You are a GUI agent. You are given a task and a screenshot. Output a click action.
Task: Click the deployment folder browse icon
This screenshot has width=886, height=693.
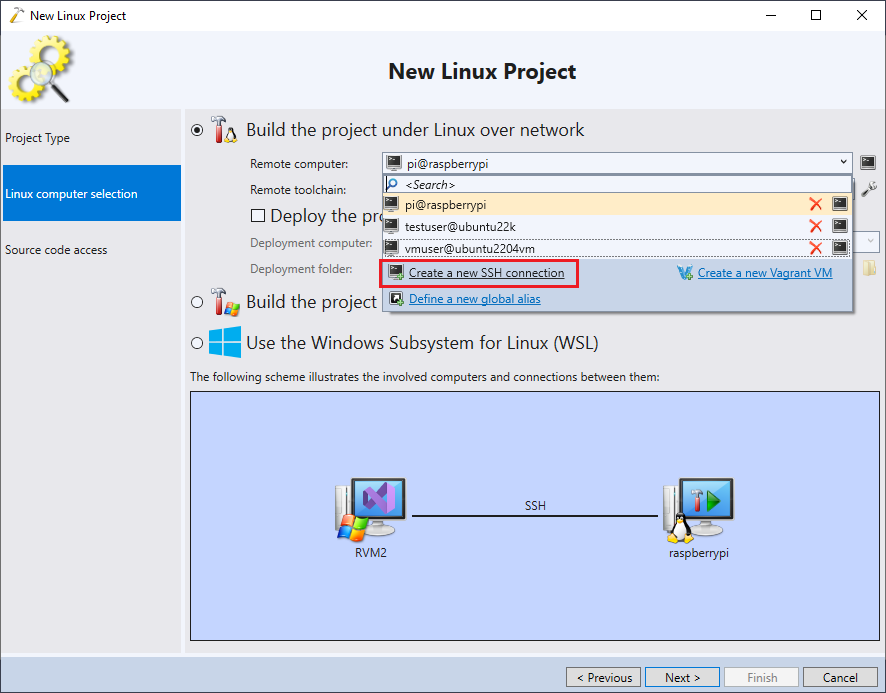(x=870, y=268)
